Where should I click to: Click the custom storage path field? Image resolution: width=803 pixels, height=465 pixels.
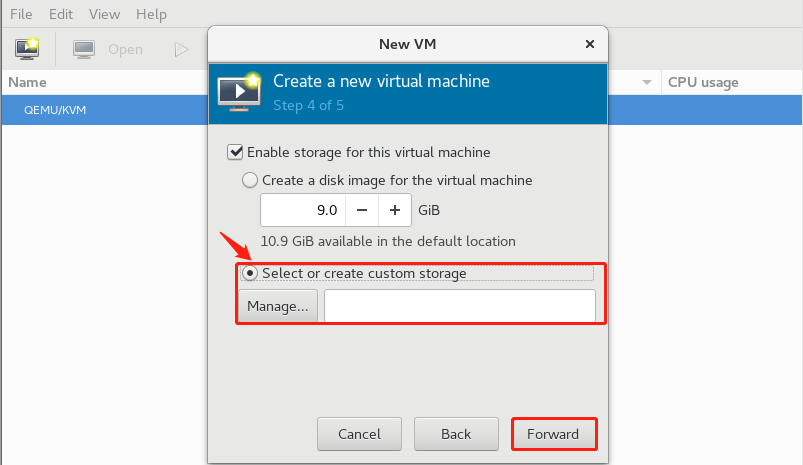click(459, 306)
